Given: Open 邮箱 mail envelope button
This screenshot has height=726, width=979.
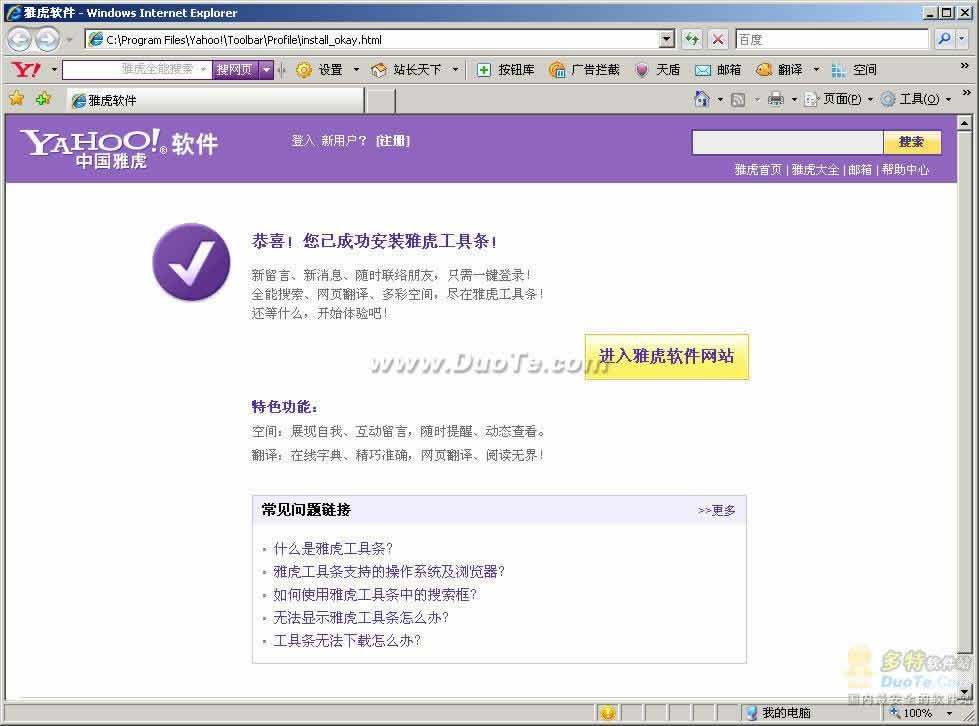Looking at the screenshot, I should tap(718, 70).
